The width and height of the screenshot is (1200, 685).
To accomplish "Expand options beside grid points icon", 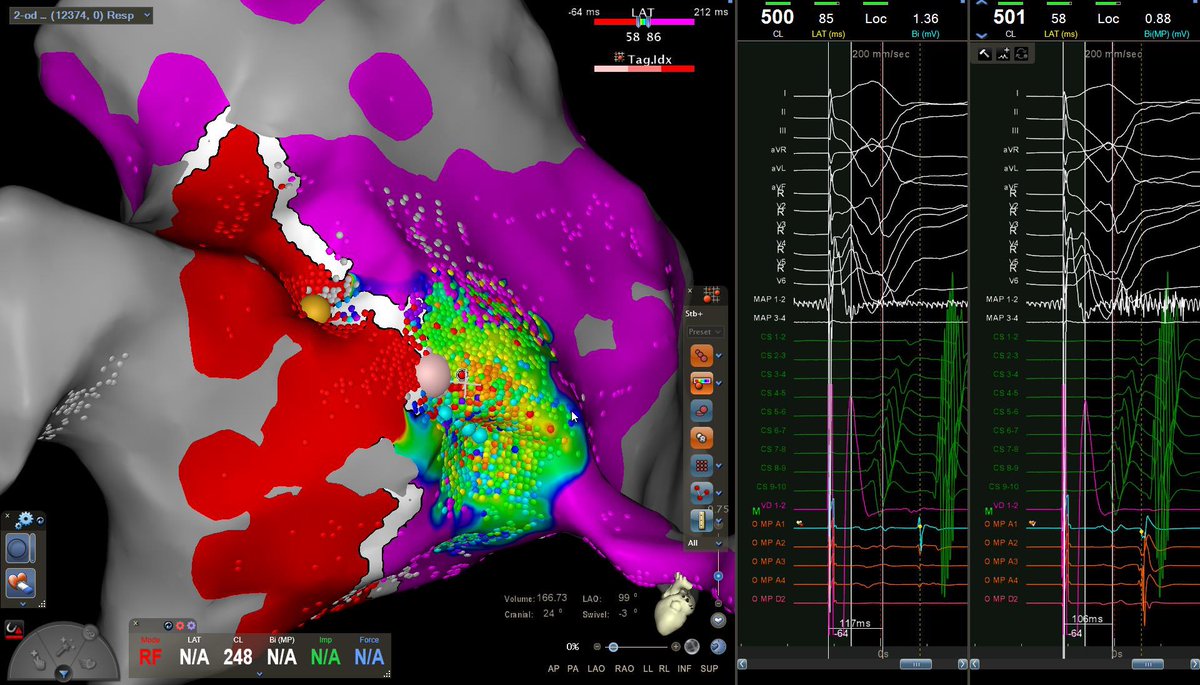I will [719, 465].
